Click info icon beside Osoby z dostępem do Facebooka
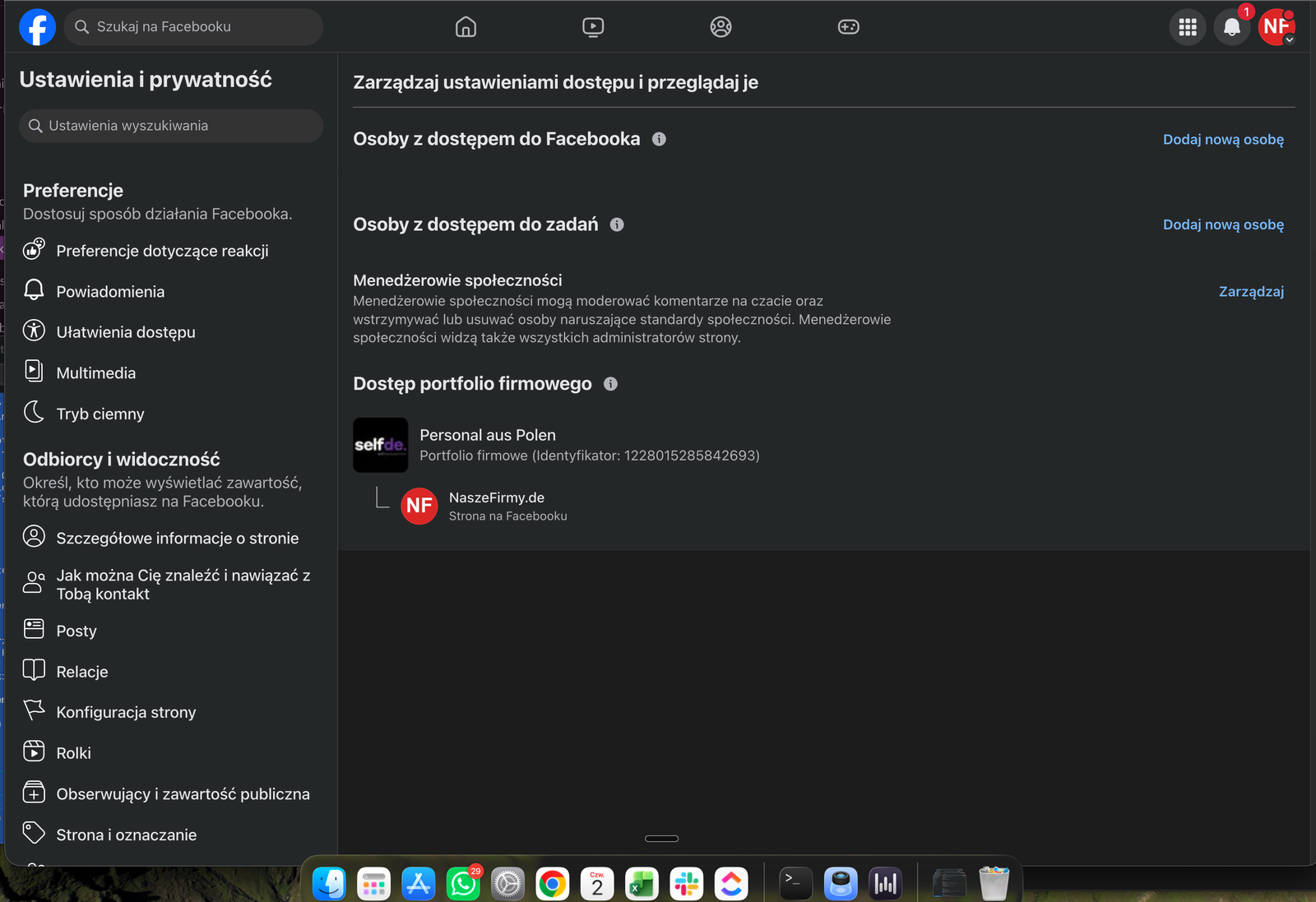The height and width of the screenshot is (902, 1316). [x=659, y=139]
